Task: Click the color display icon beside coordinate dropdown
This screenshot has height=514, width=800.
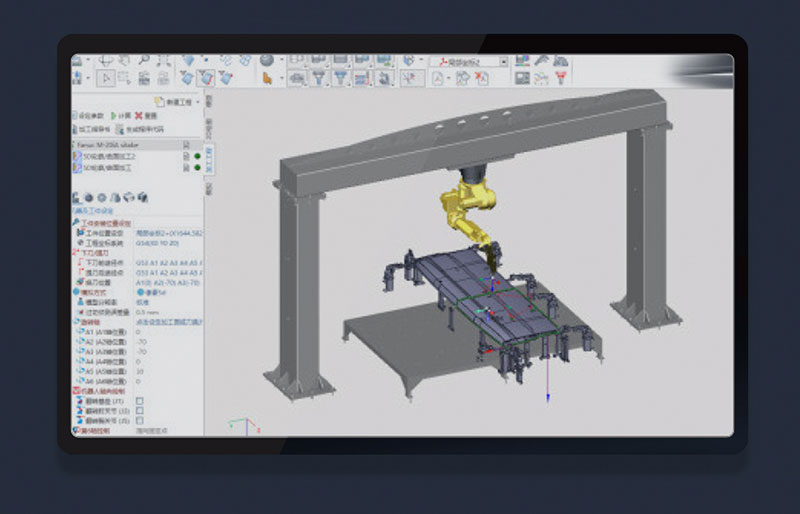Action: pos(523,62)
